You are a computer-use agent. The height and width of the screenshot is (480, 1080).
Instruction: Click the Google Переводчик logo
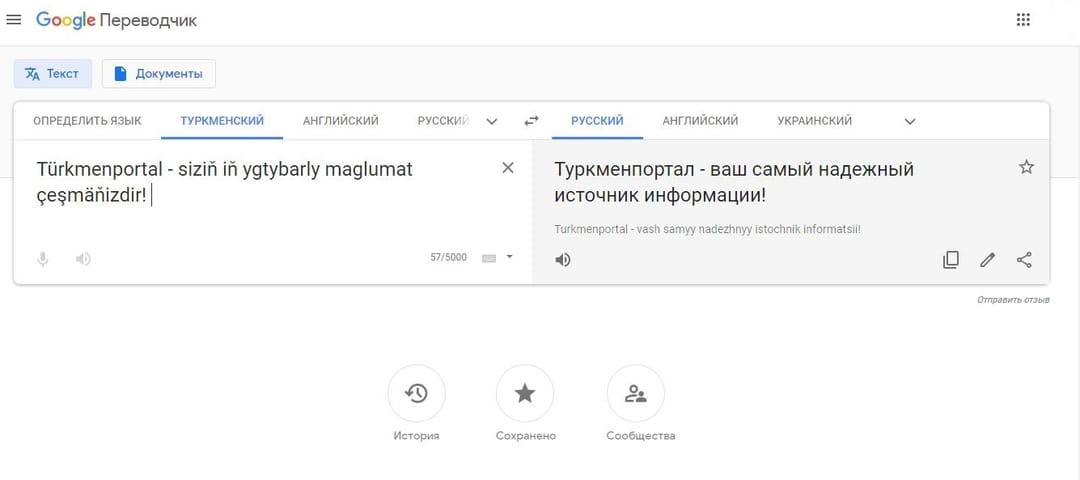click(116, 20)
